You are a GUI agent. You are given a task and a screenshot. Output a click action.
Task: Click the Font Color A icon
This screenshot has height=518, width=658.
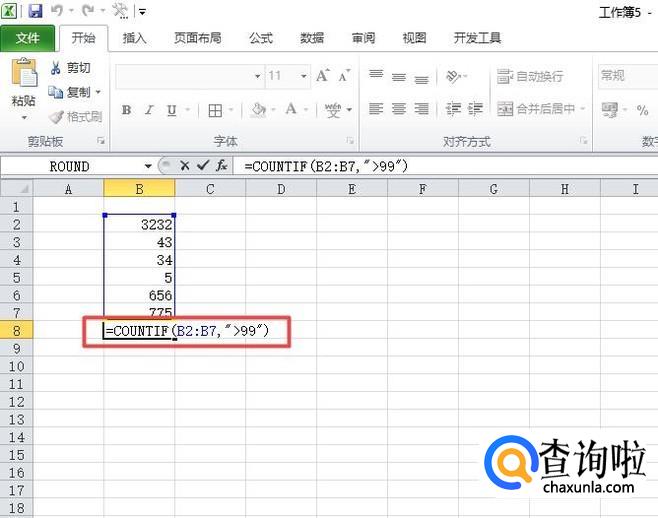coord(290,110)
